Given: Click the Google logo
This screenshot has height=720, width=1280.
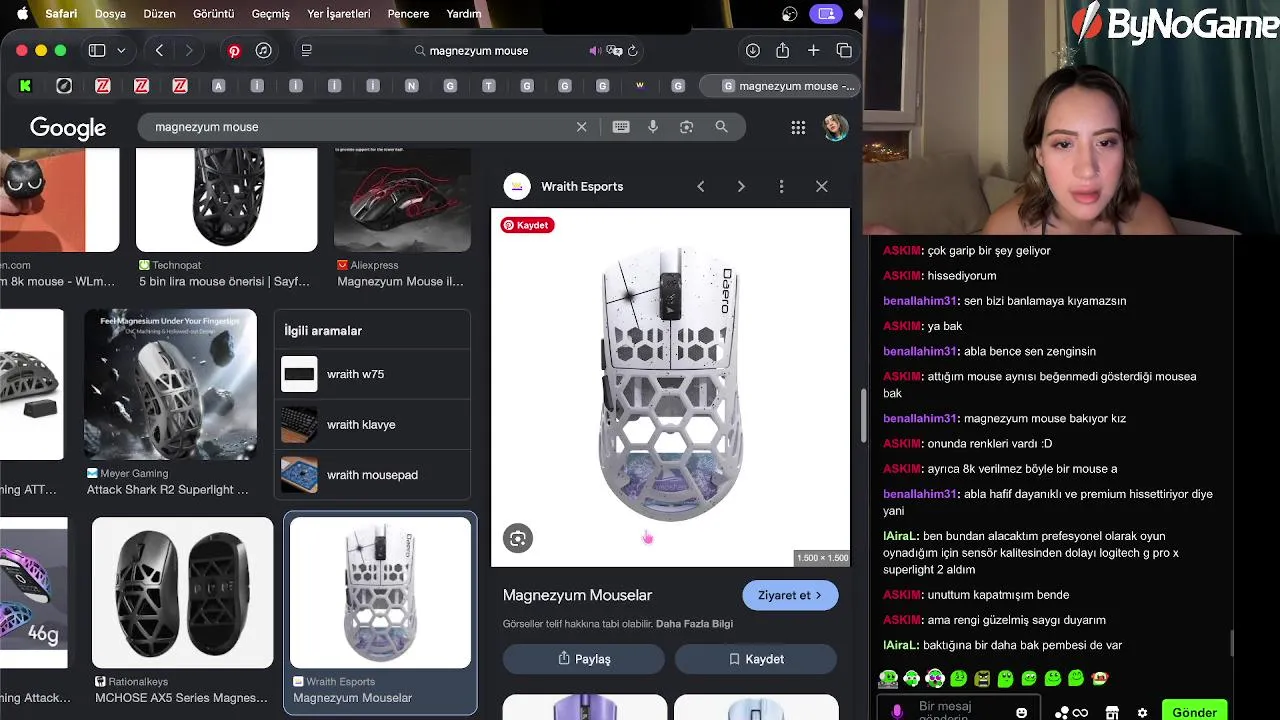Looking at the screenshot, I should click(68, 128).
